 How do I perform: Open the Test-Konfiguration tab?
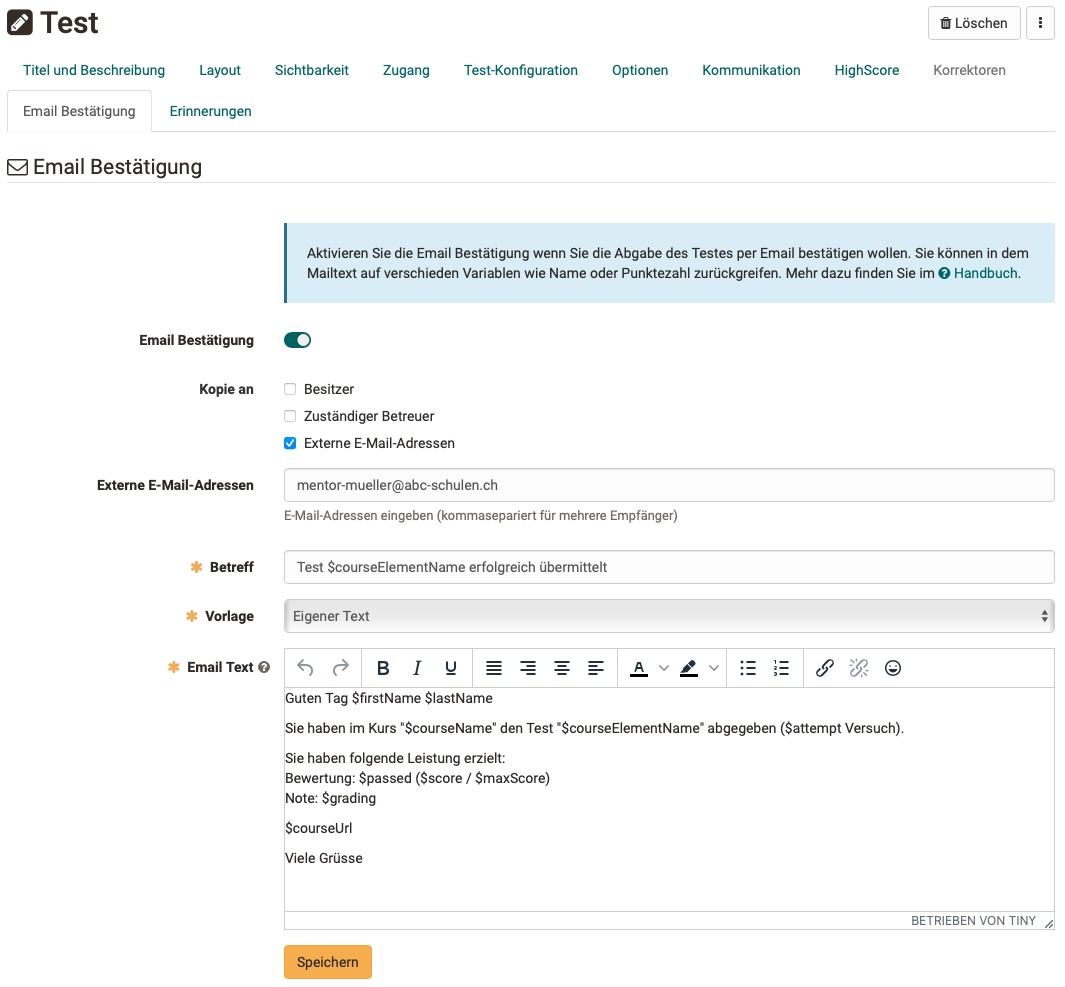(520, 70)
